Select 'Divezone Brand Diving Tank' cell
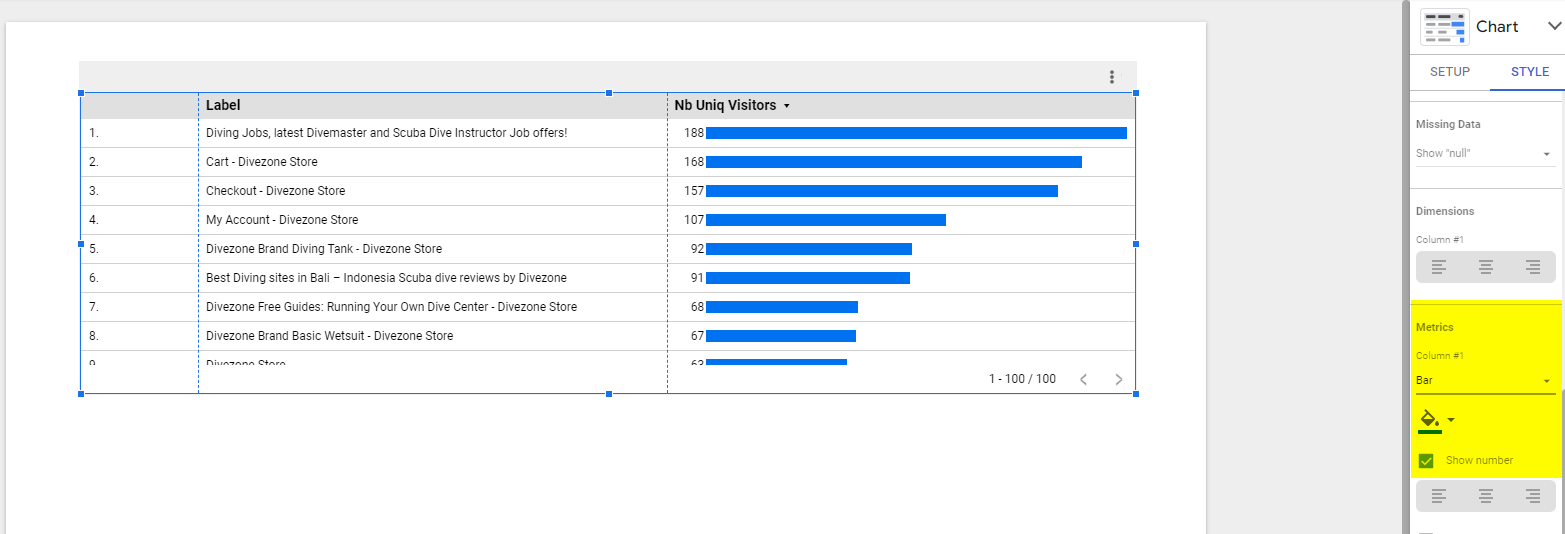Image resolution: width=1565 pixels, height=534 pixels. [324, 249]
